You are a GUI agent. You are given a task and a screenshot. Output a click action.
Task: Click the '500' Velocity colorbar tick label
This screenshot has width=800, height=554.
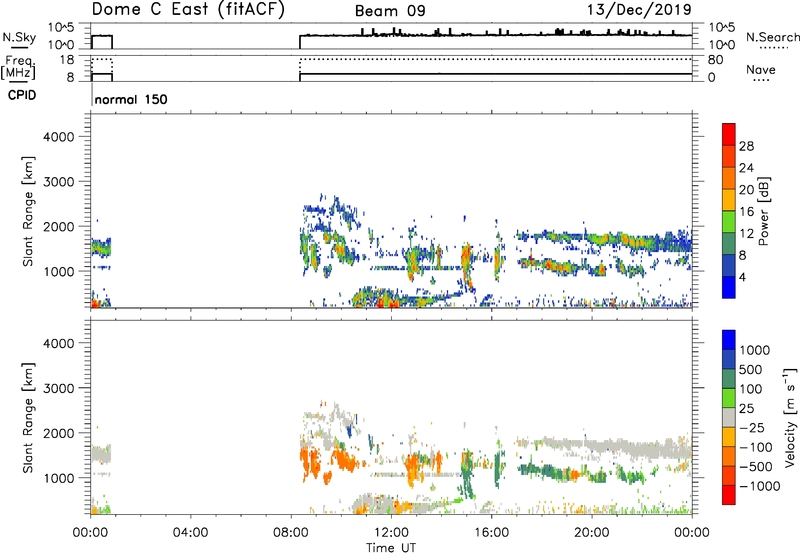751,370
